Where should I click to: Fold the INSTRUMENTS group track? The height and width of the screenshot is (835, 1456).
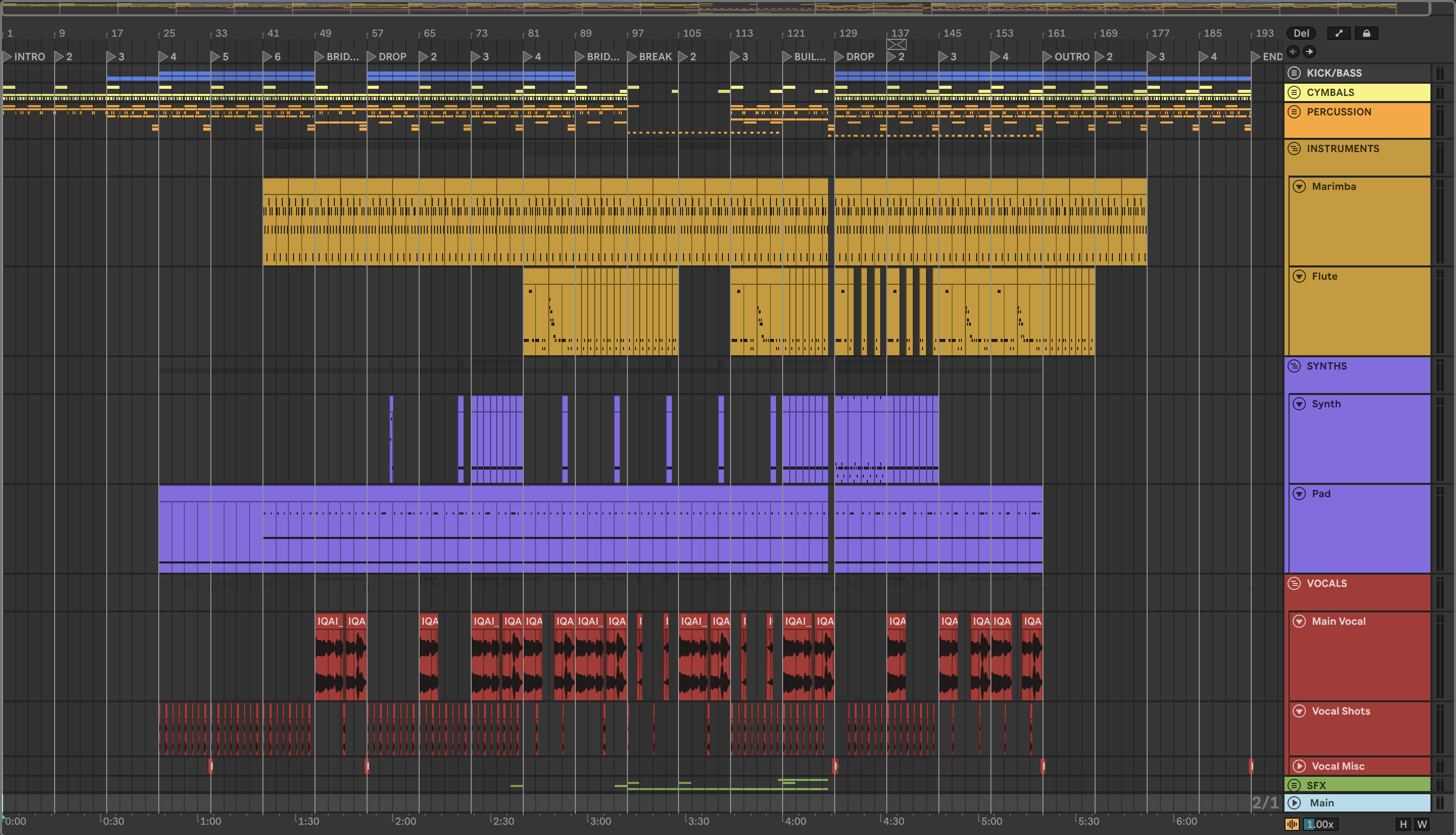(1294, 149)
